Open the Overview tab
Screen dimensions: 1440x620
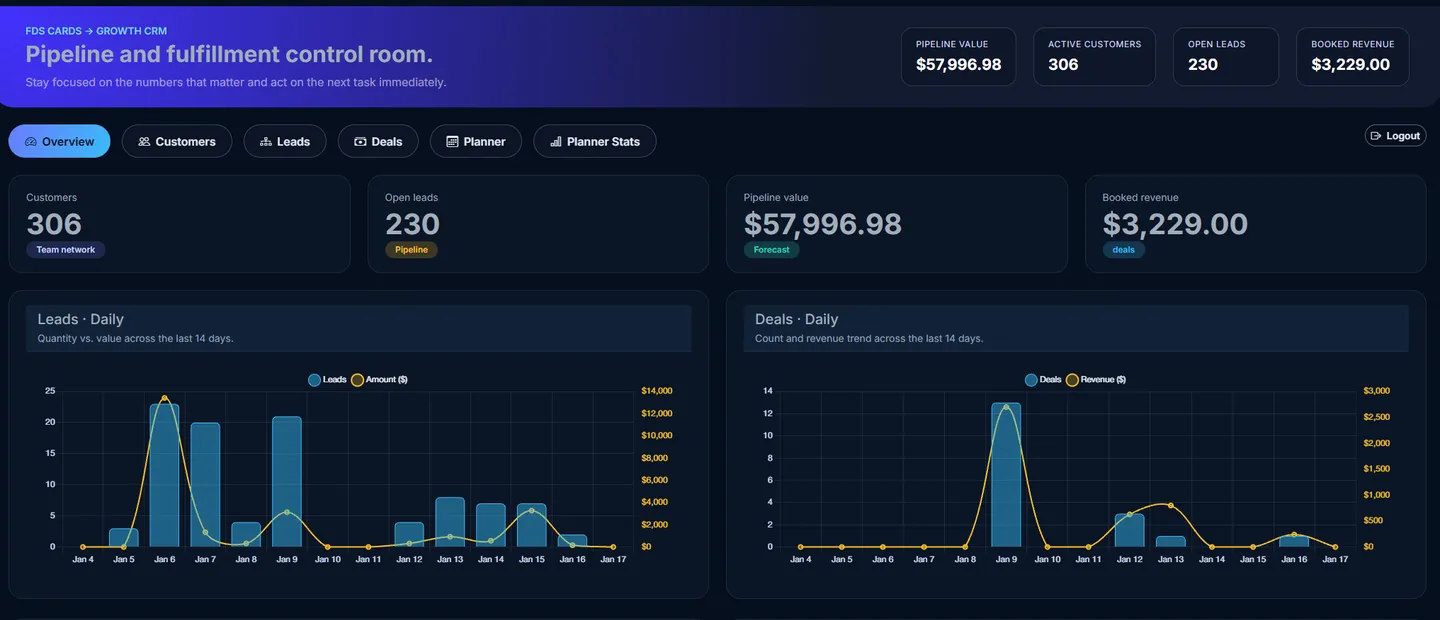pyautogui.click(x=59, y=141)
